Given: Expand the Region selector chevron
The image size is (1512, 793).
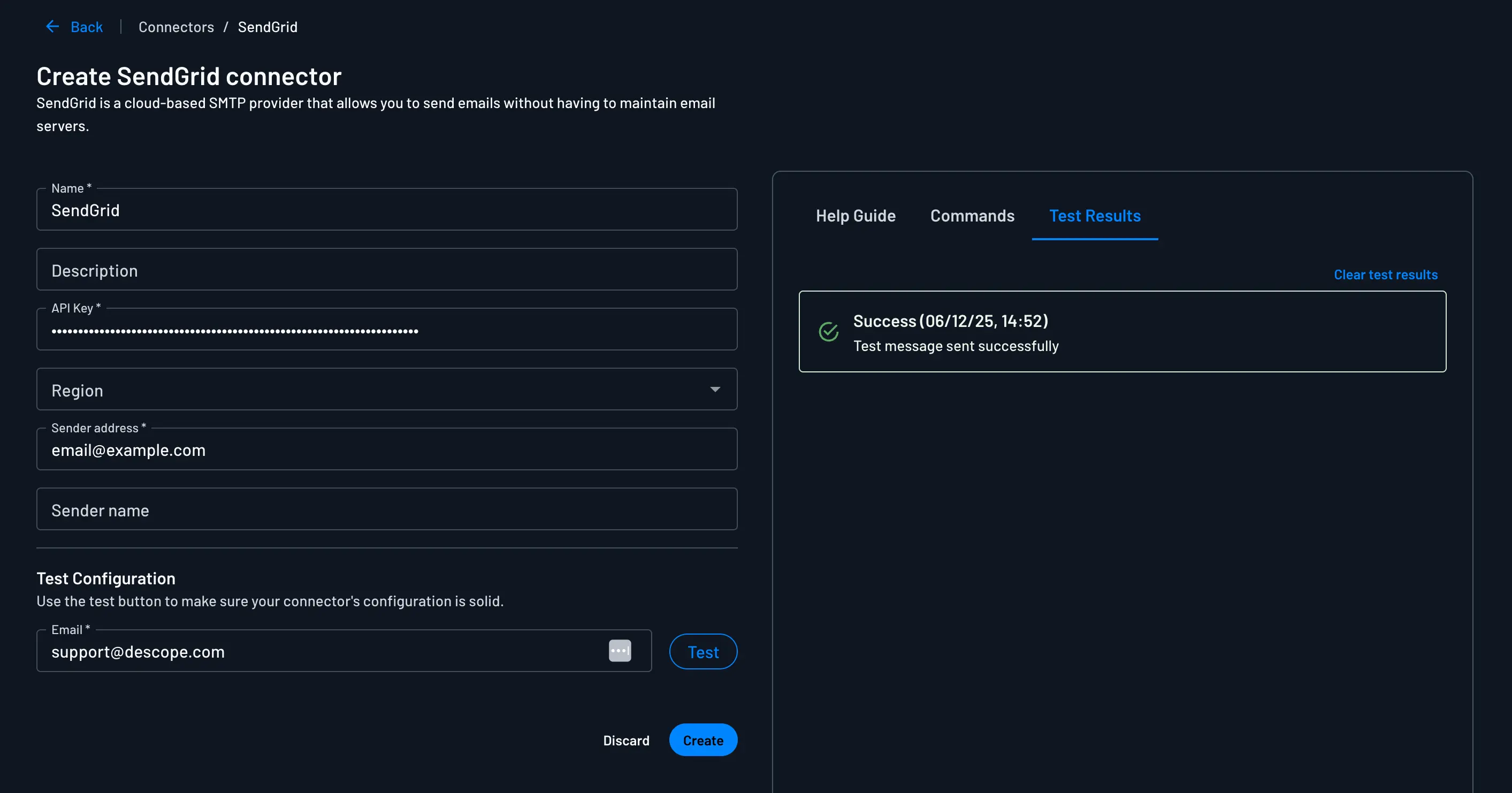Looking at the screenshot, I should (x=715, y=389).
